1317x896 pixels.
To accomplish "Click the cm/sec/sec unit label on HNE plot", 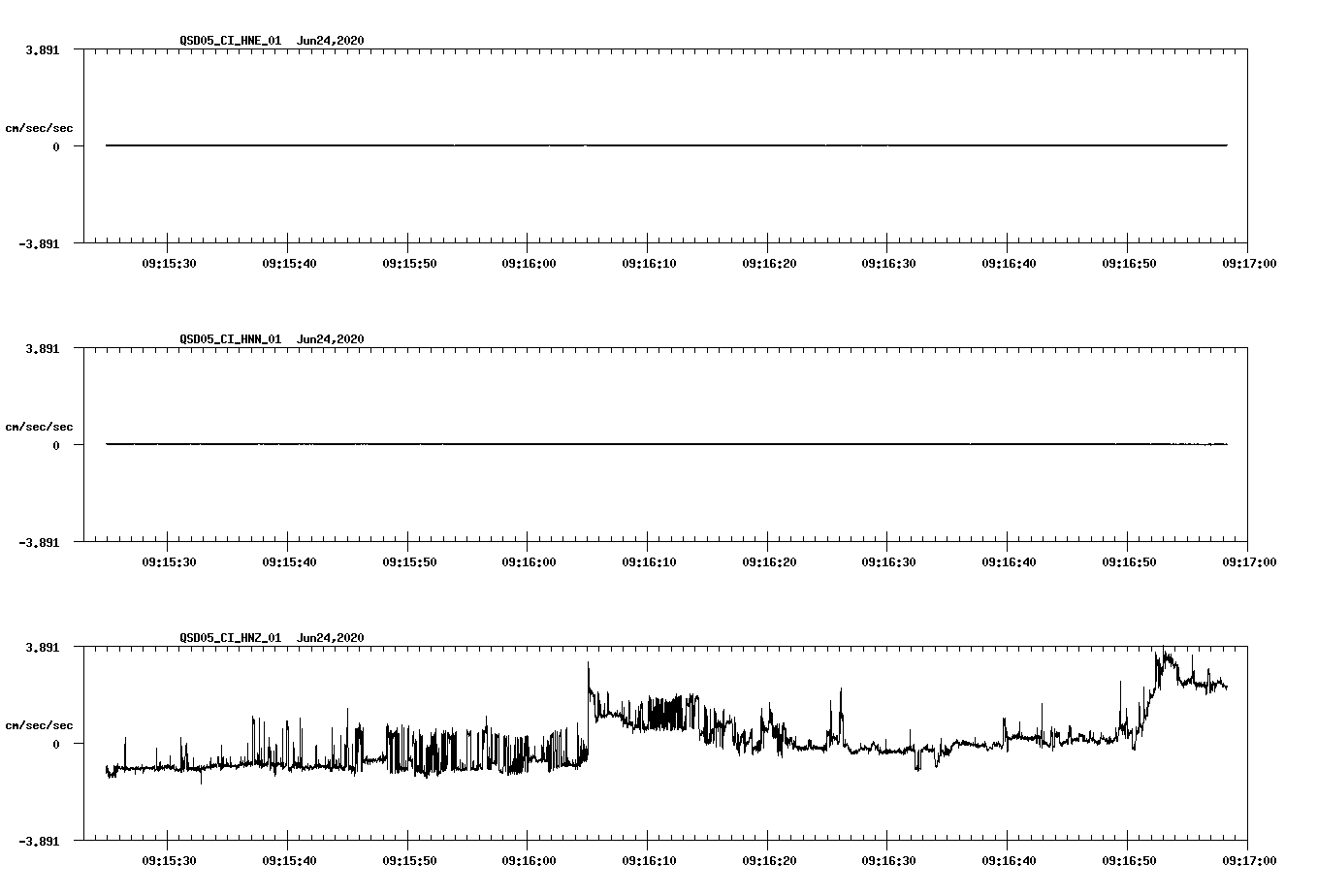I will [x=39, y=128].
